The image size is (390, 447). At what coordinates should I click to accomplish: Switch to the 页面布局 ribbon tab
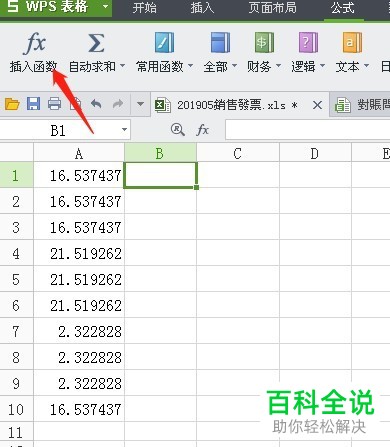pos(272,8)
